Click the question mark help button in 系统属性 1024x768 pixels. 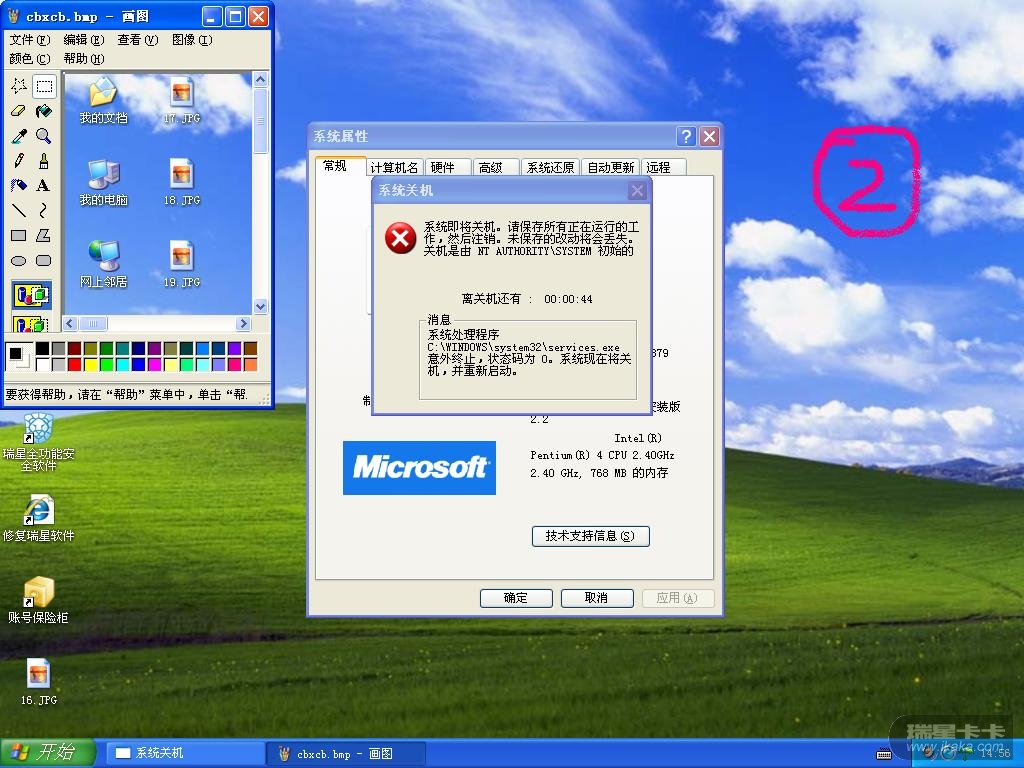pyautogui.click(x=686, y=136)
